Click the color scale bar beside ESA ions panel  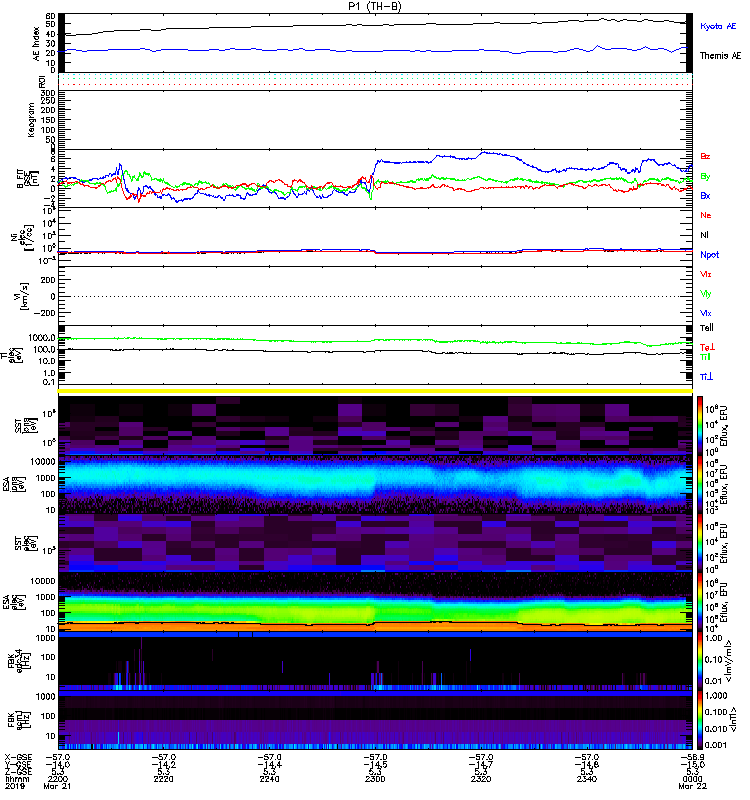coord(700,484)
